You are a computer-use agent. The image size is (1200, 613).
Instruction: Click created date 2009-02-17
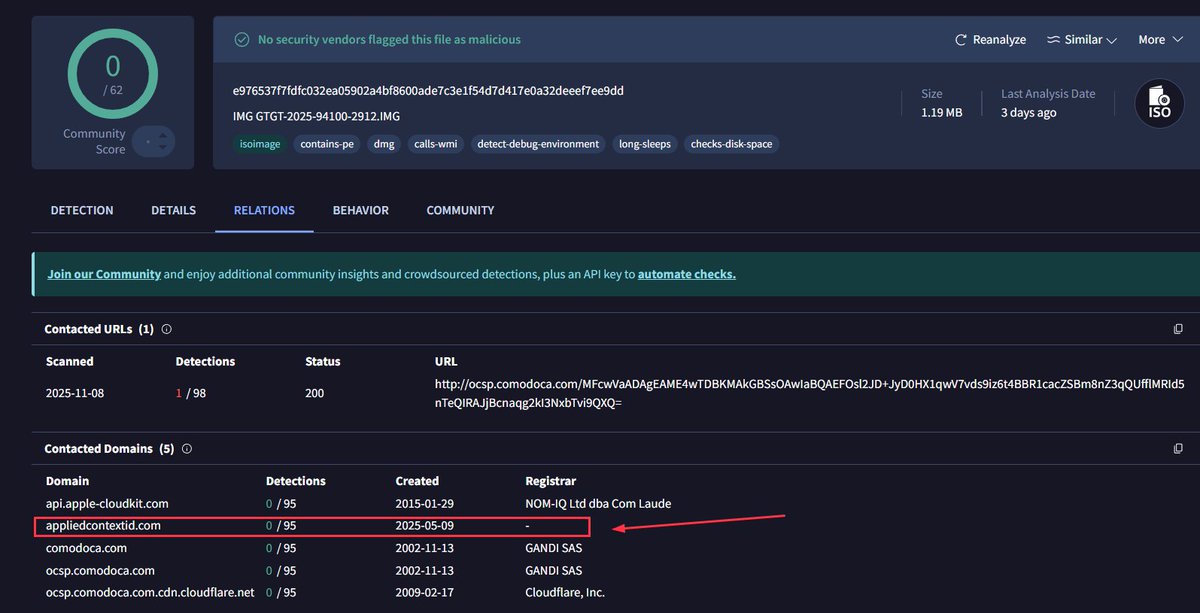click(x=424, y=592)
